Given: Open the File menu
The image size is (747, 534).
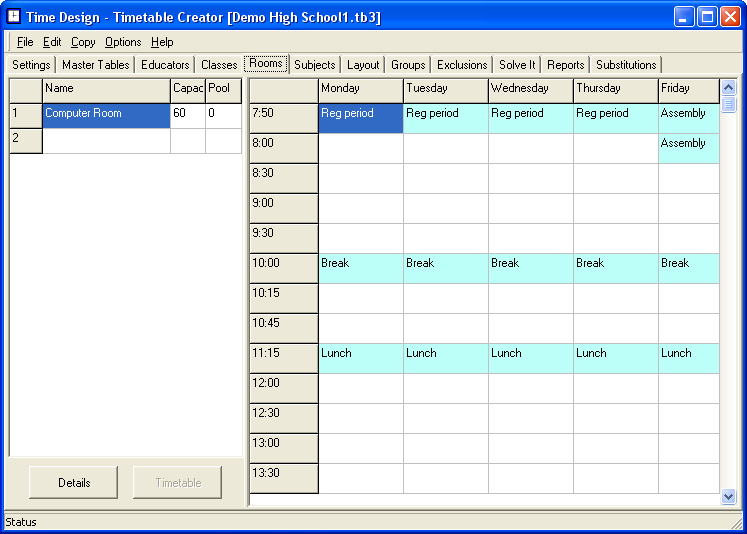Looking at the screenshot, I should [x=25, y=42].
